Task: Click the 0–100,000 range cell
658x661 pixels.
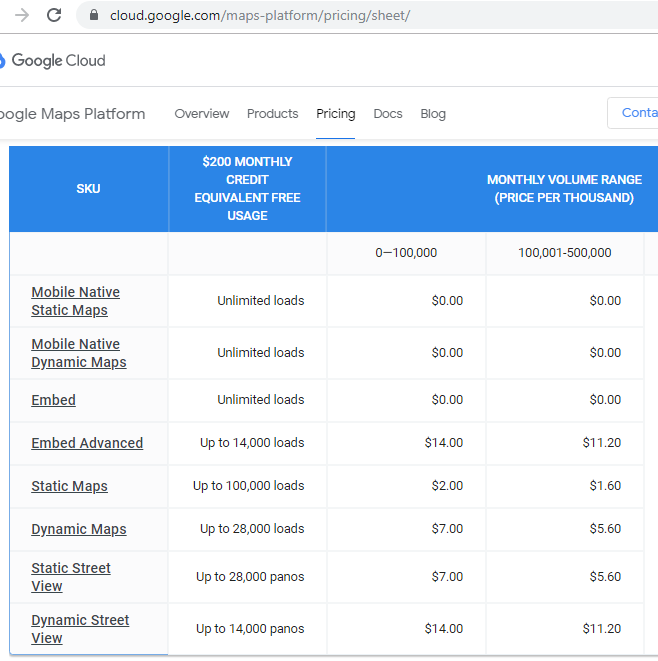Action: (x=406, y=253)
